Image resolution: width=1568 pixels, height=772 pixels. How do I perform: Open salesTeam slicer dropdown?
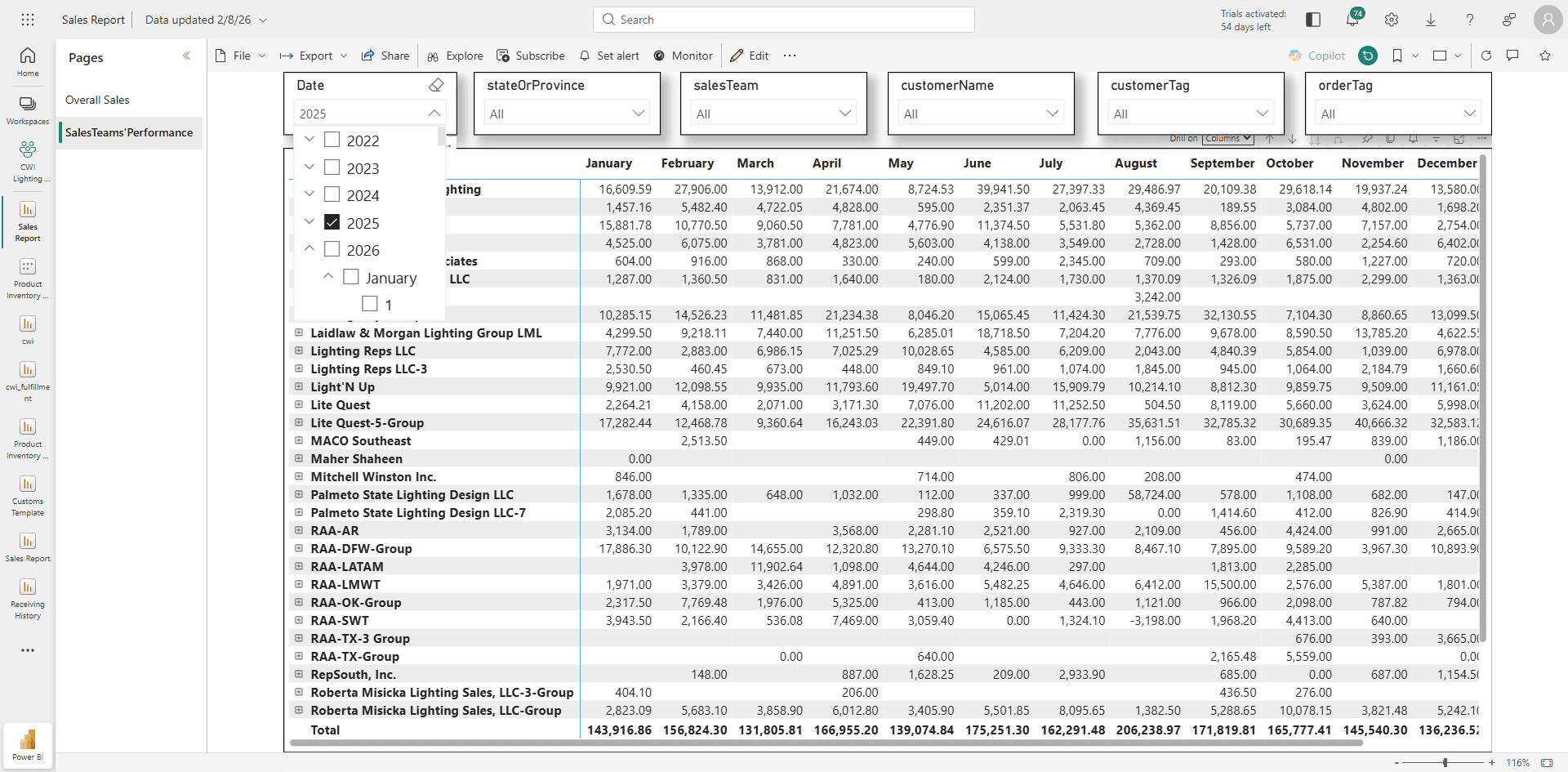point(773,114)
